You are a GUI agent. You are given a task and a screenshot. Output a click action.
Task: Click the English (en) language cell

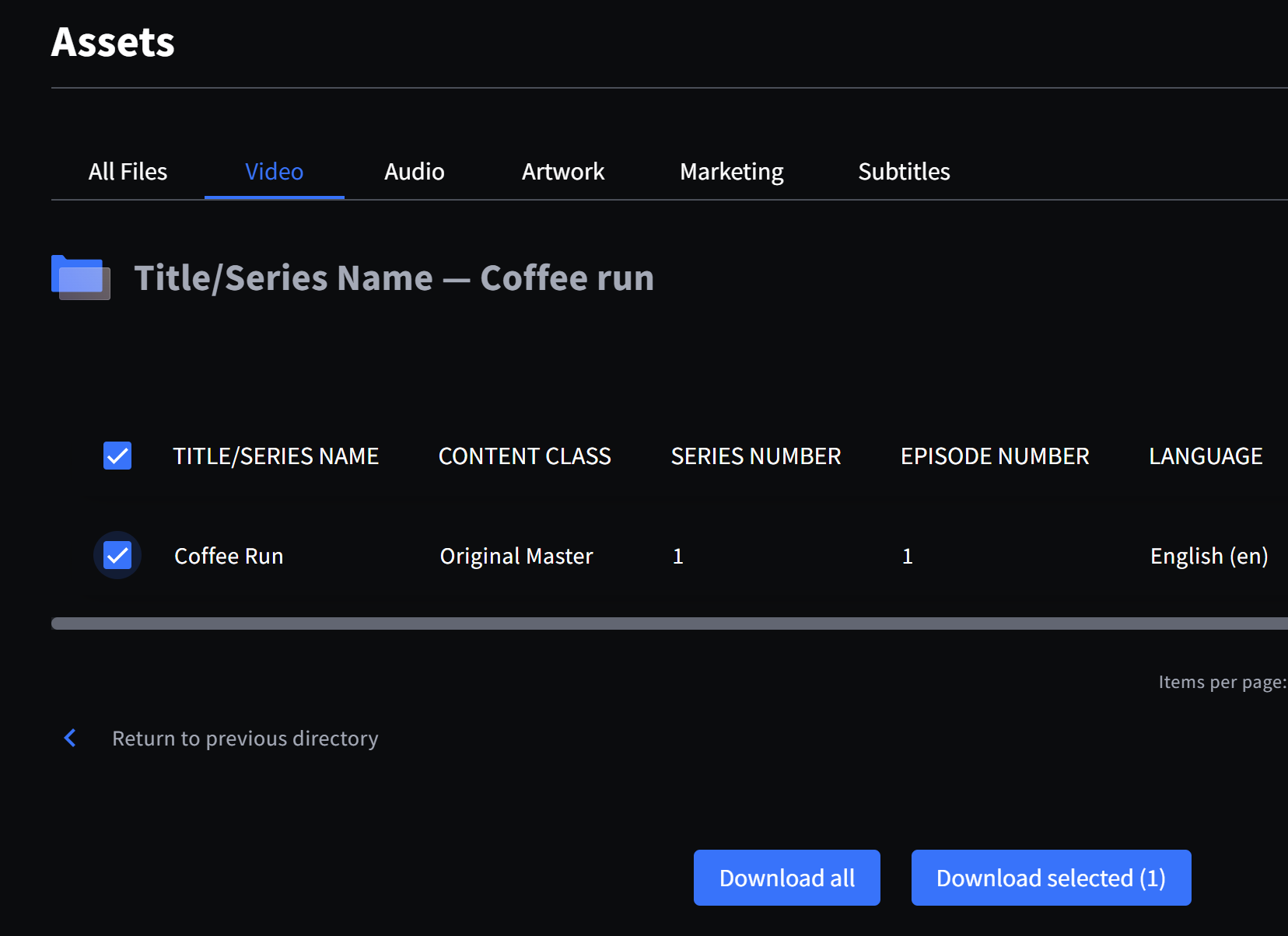click(1209, 556)
